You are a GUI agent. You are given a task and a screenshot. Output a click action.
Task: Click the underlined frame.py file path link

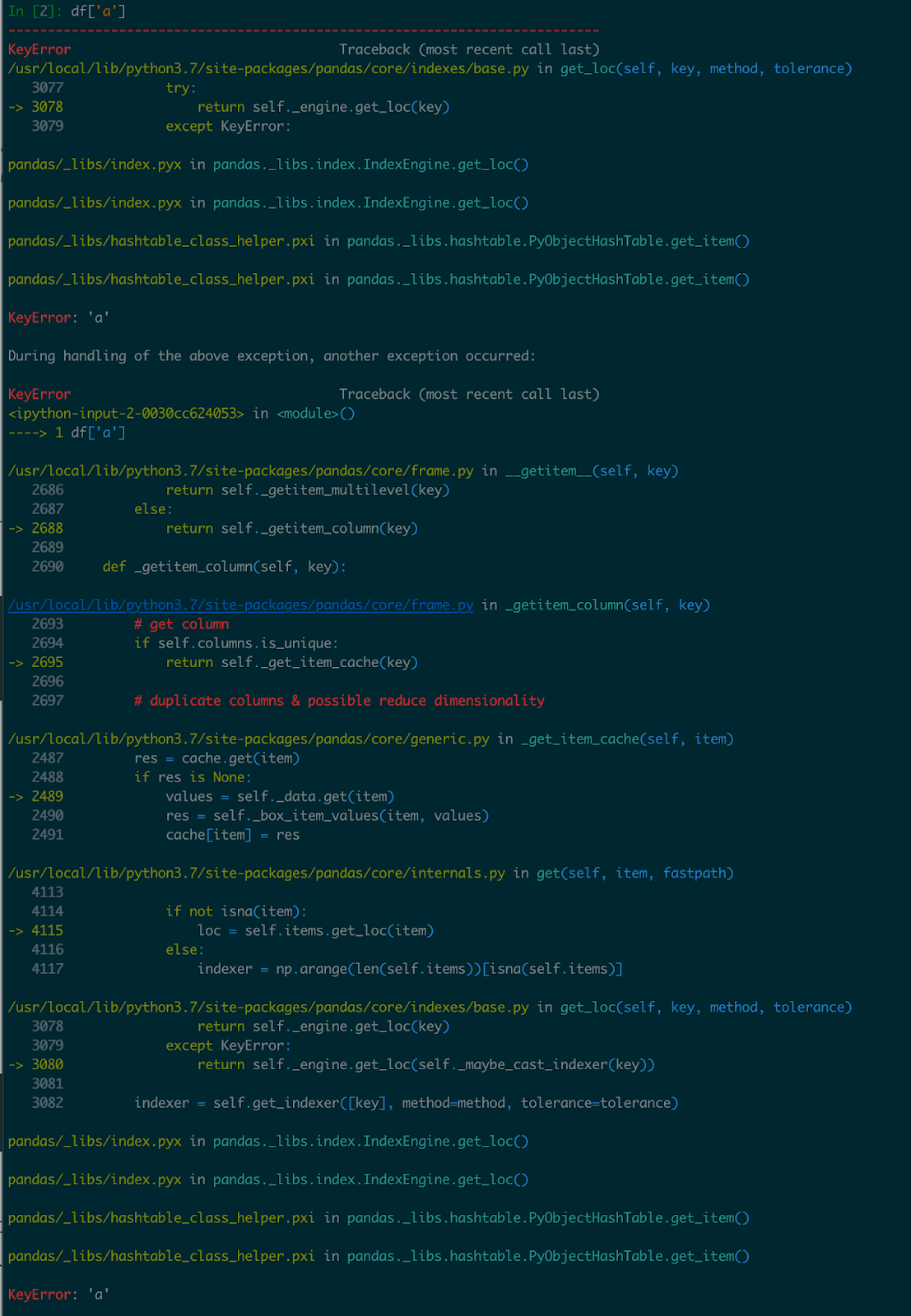240,605
